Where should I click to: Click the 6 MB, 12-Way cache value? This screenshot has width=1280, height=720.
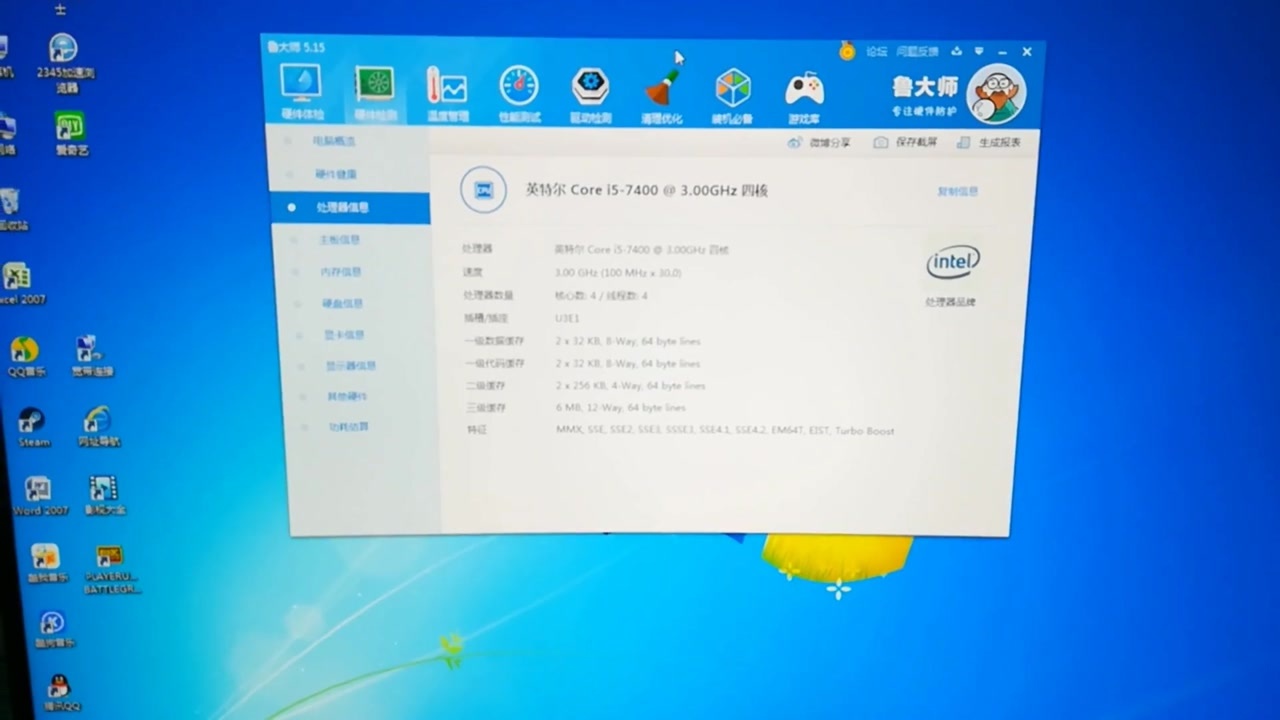pos(621,408)
